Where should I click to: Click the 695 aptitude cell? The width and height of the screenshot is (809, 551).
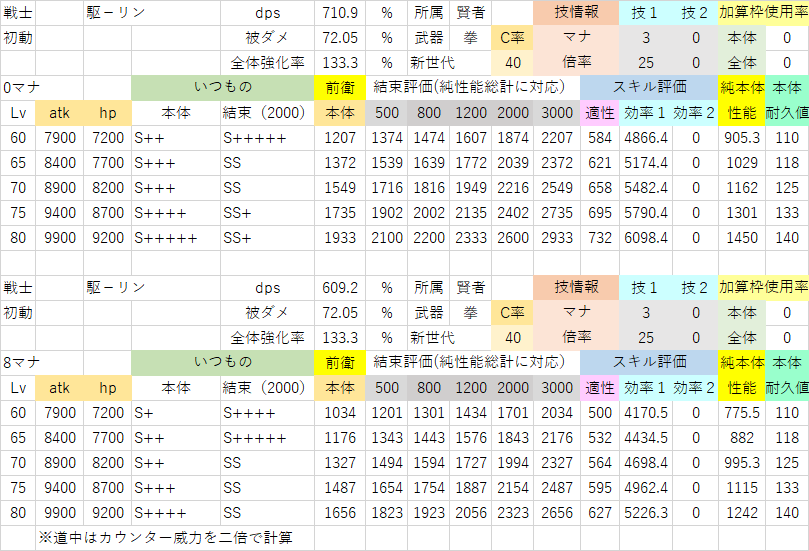click(x=600, y=213)
